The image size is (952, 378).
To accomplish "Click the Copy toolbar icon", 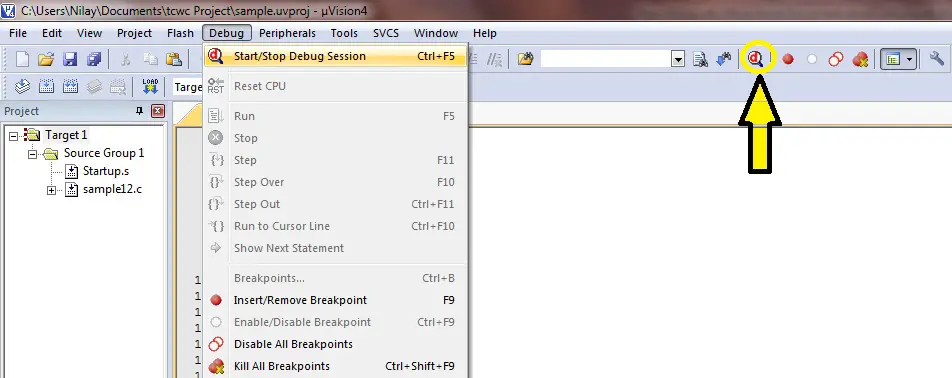I will 150,59.
